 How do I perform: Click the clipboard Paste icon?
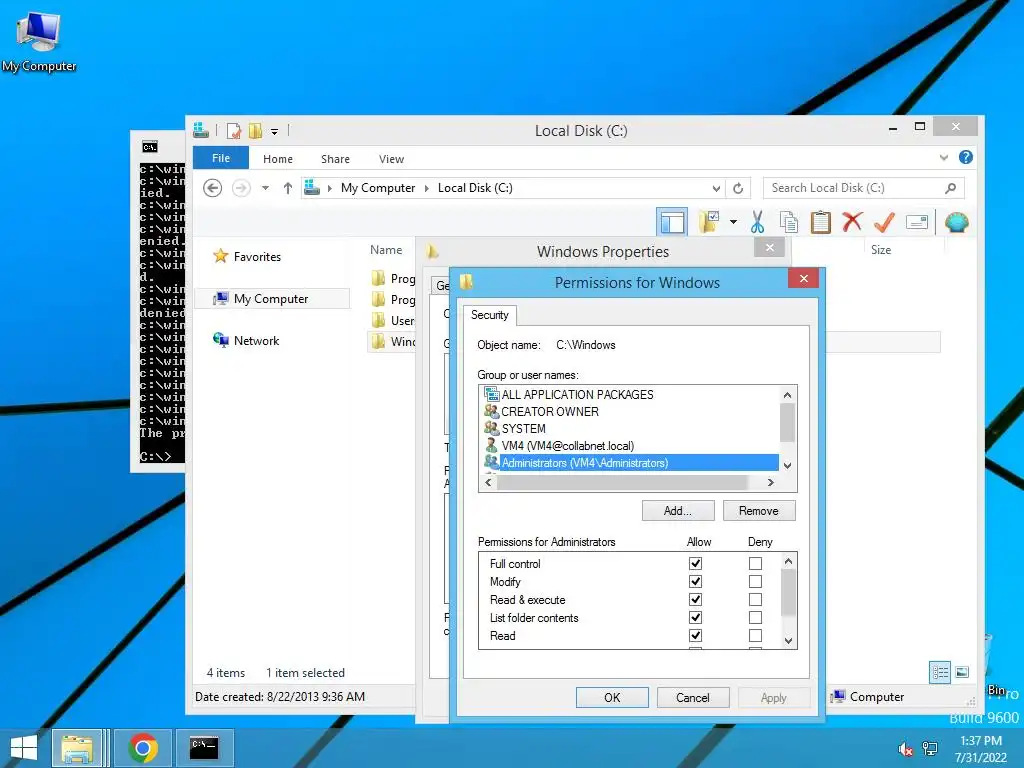820,222
